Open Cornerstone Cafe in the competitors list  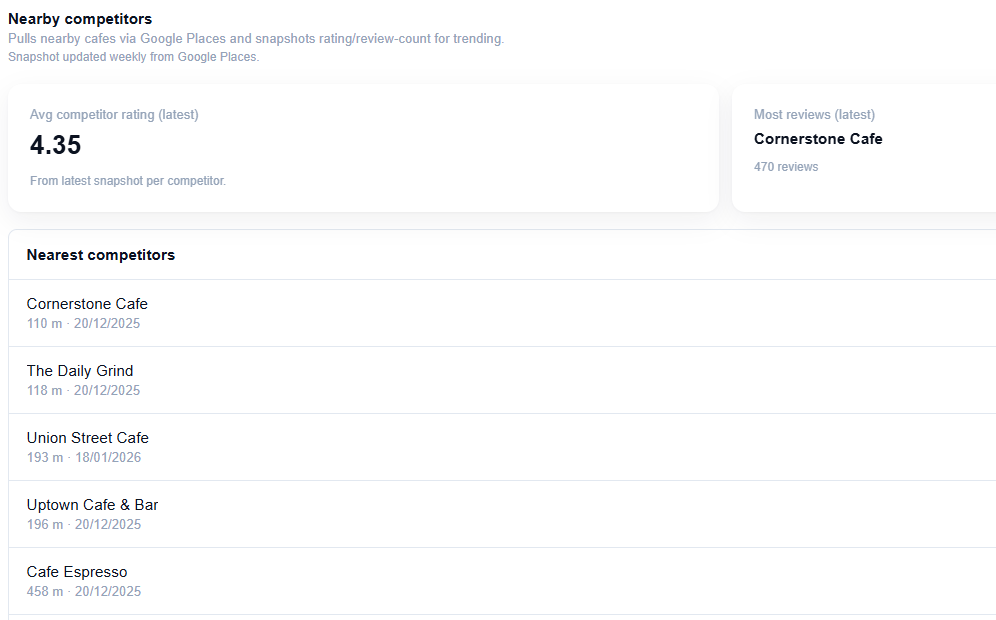pyautogui.click(x=87, y=304)
